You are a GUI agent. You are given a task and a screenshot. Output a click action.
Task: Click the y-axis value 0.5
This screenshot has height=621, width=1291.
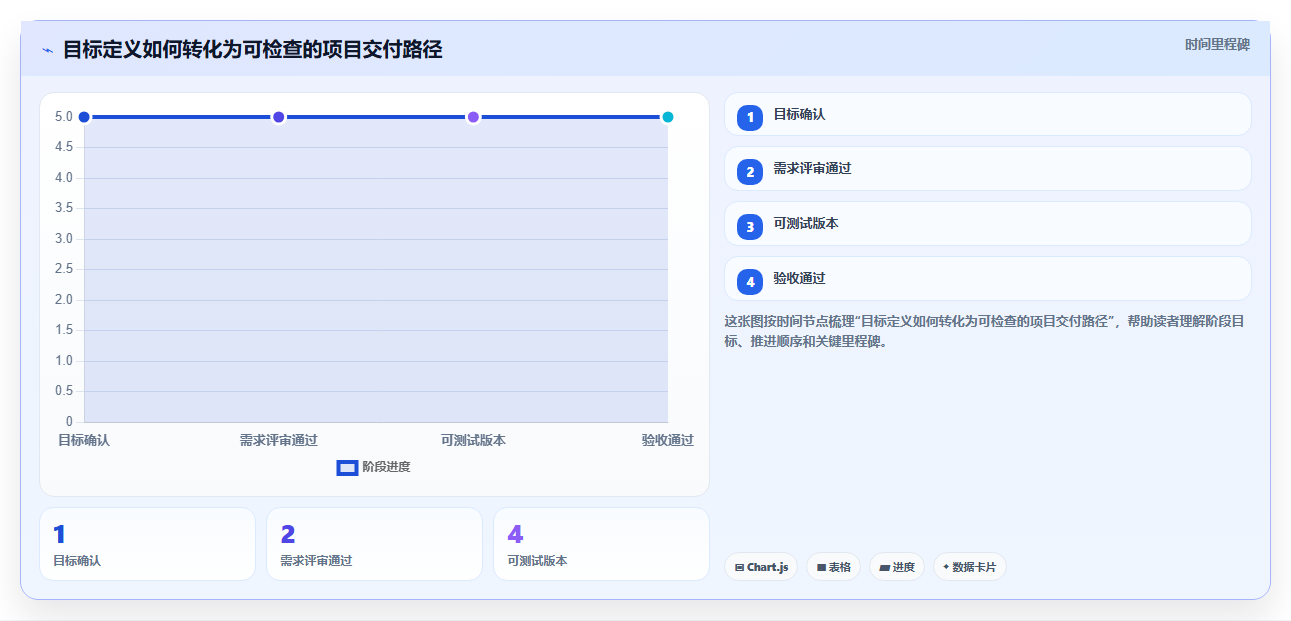64,391
